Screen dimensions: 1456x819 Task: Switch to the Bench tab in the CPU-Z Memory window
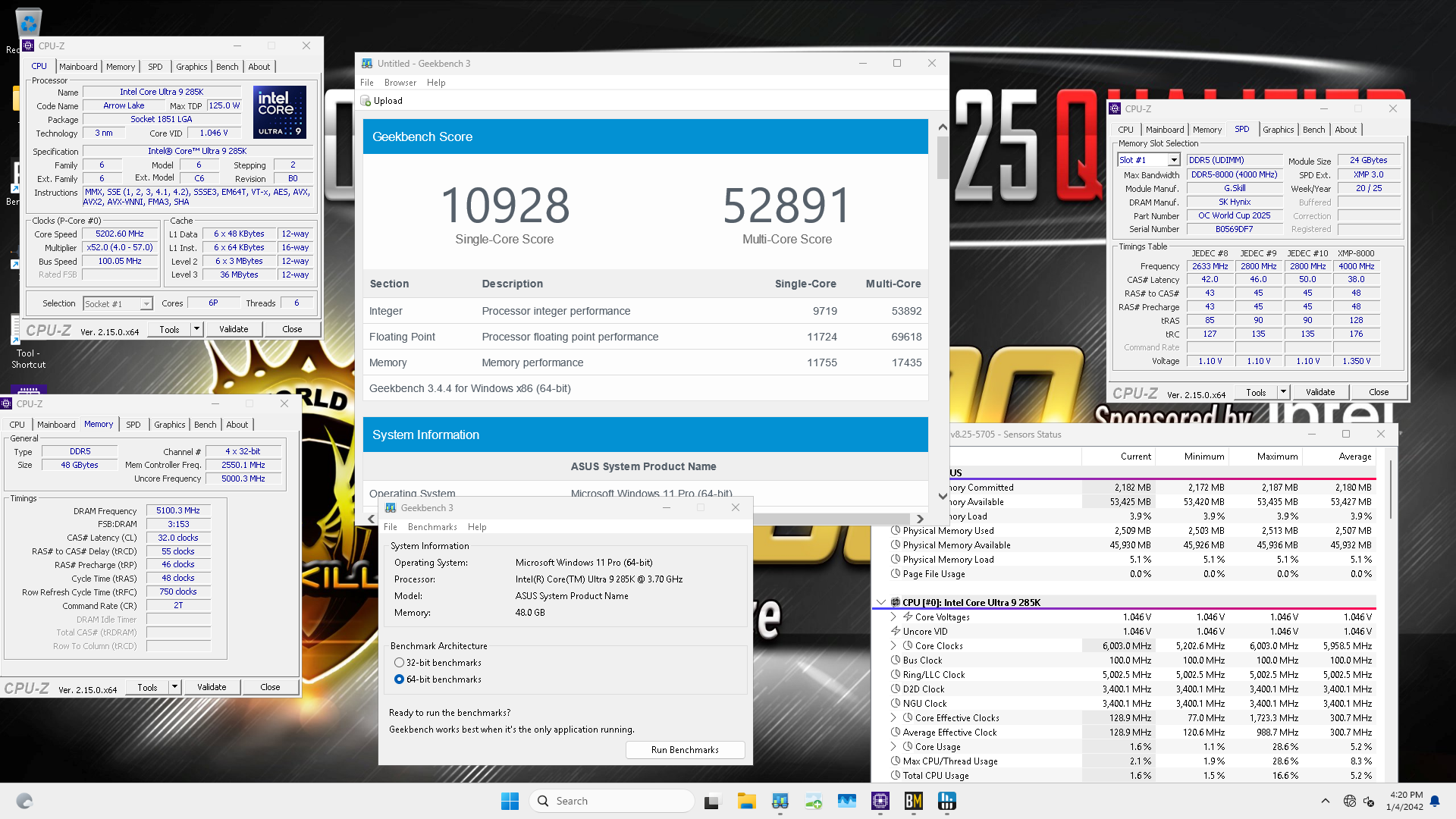click(x=205, y=425)
